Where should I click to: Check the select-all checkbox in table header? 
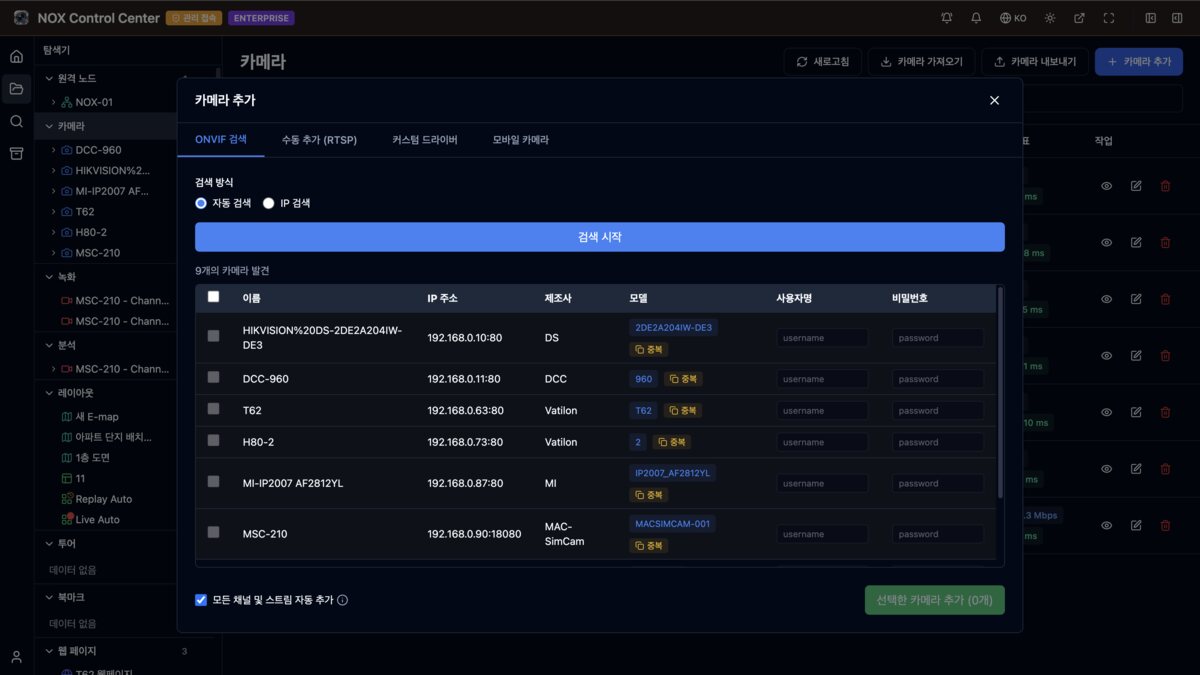click(x=213, y=297)
